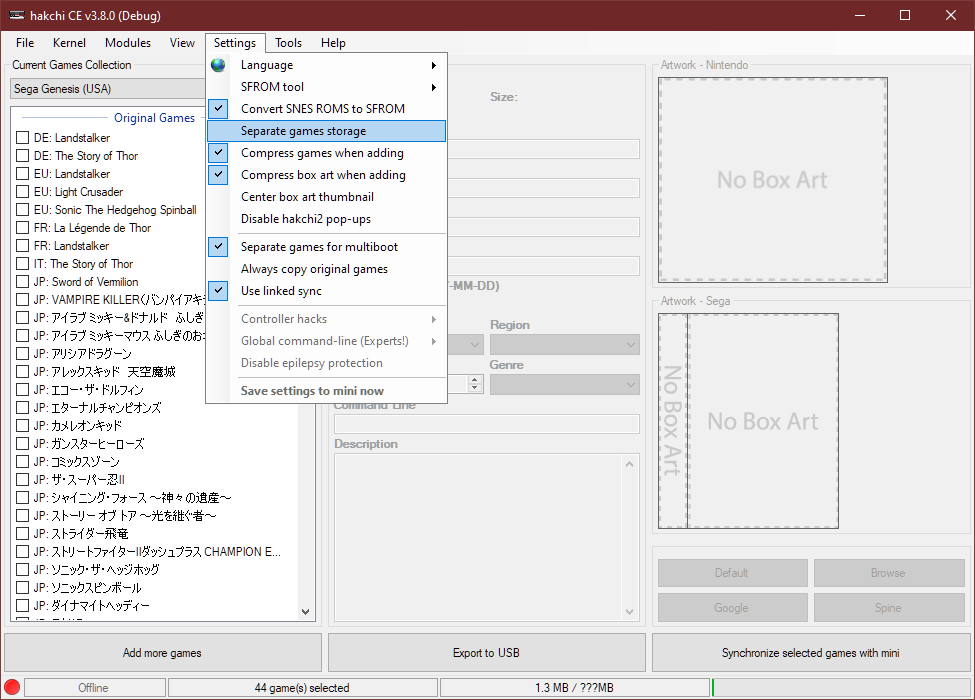Check EU: Sonic The Hedgehog Spinball checkbox
Image resolution: width=975 pixels, height=700 pixels.
[x=22, y=210]
